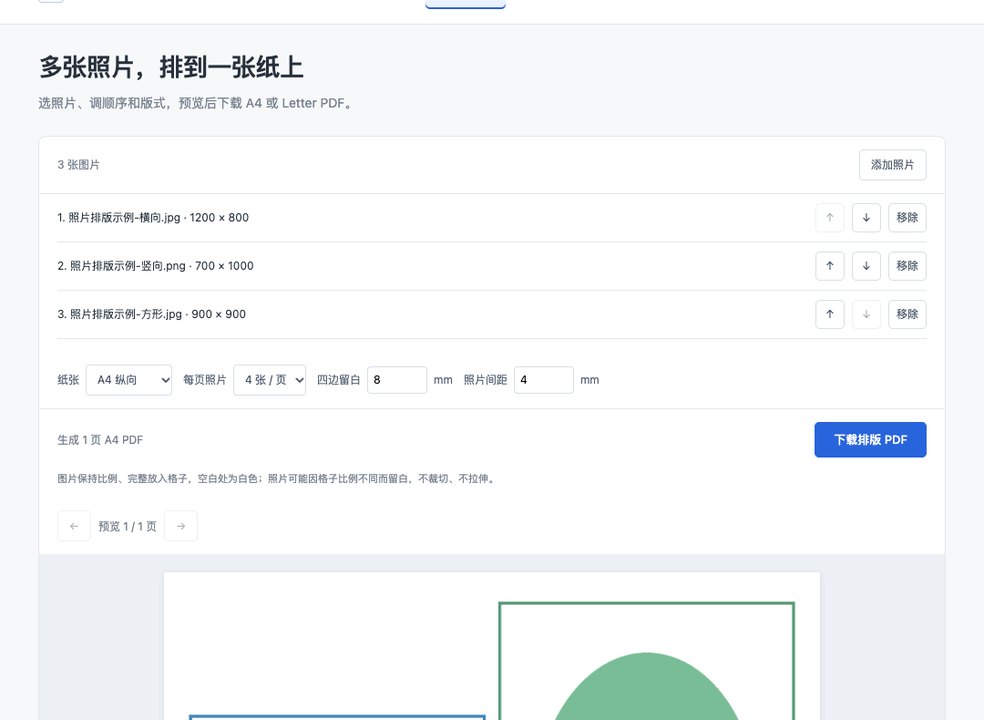Click the 生成 1 页 A4 PDF status text

100,440
